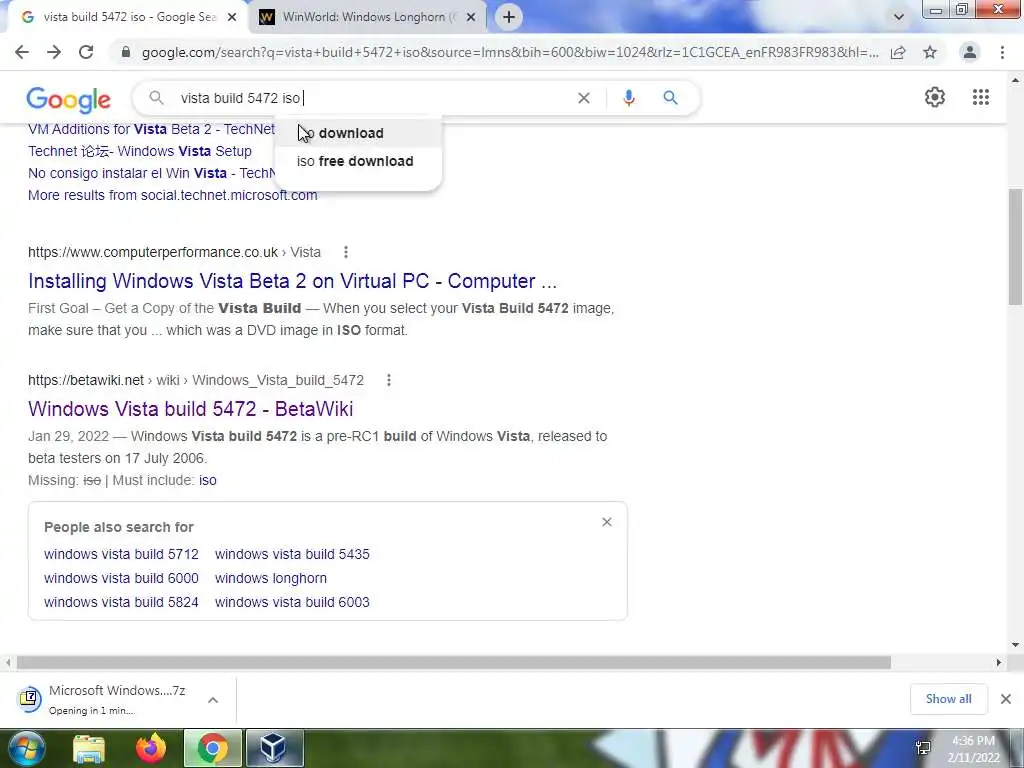
Task: Switch to the WinWorld Windows Longhorn tab
Action: pyautogui.click(x=368, y=17)
